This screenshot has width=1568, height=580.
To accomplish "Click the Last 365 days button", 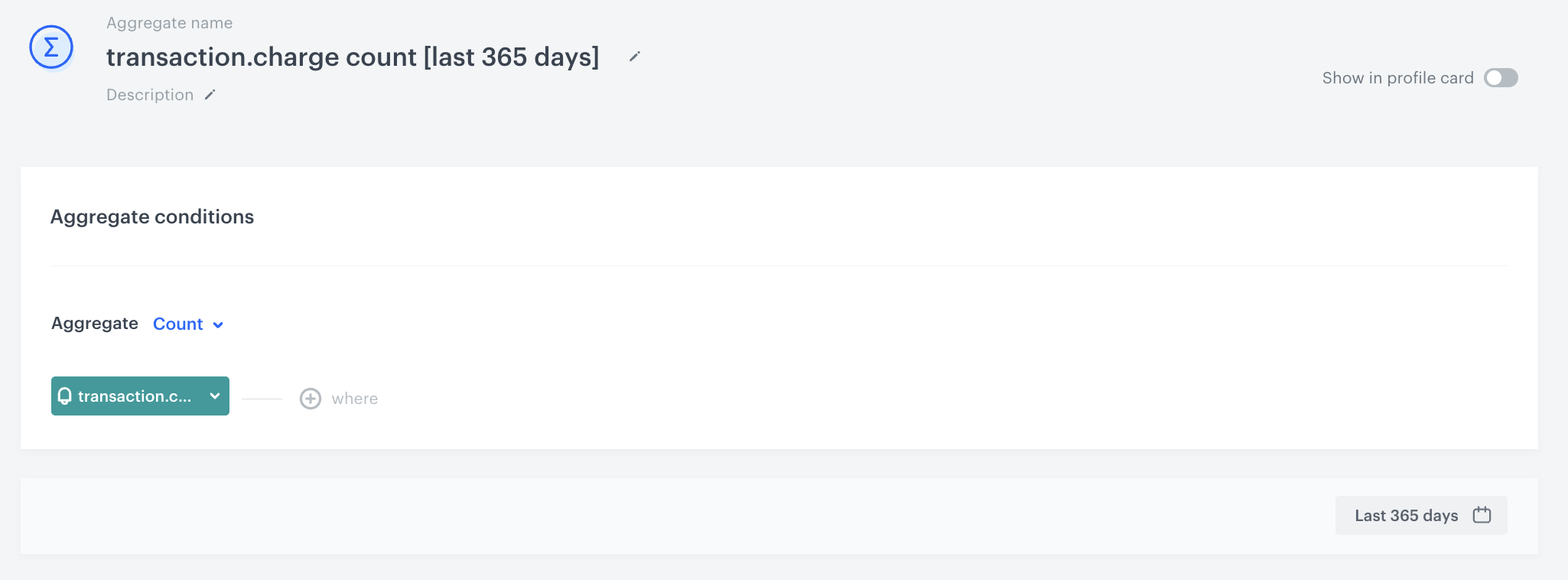I will (1406, 515).
